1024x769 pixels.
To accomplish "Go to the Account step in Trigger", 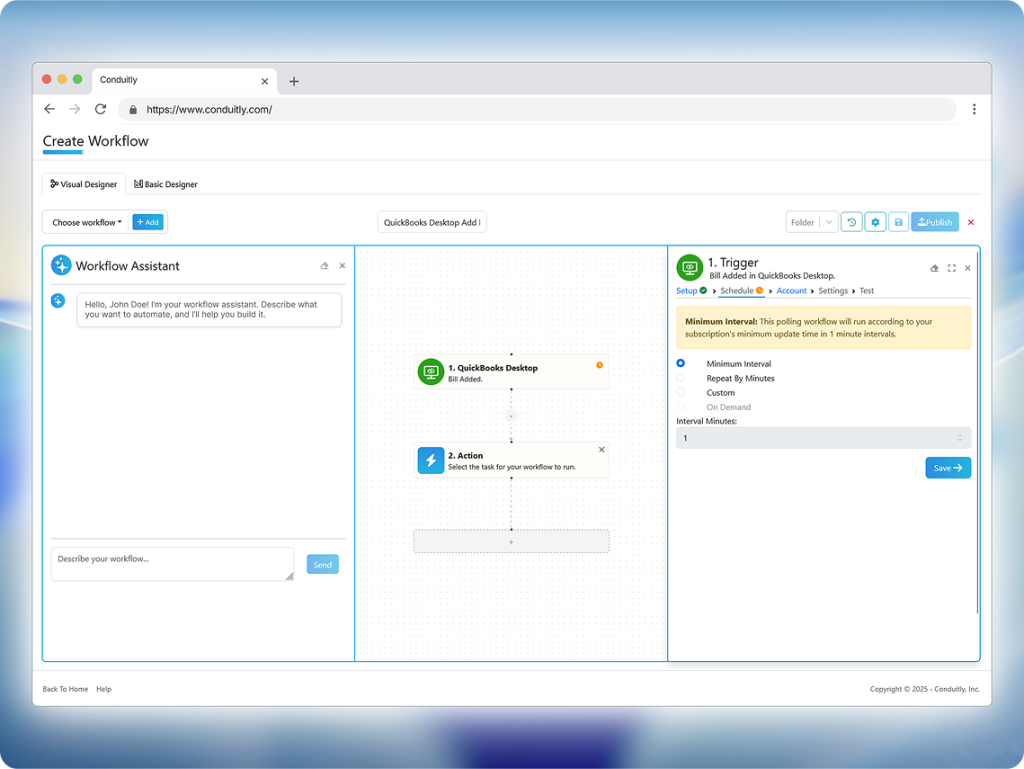I will [791, 291].
